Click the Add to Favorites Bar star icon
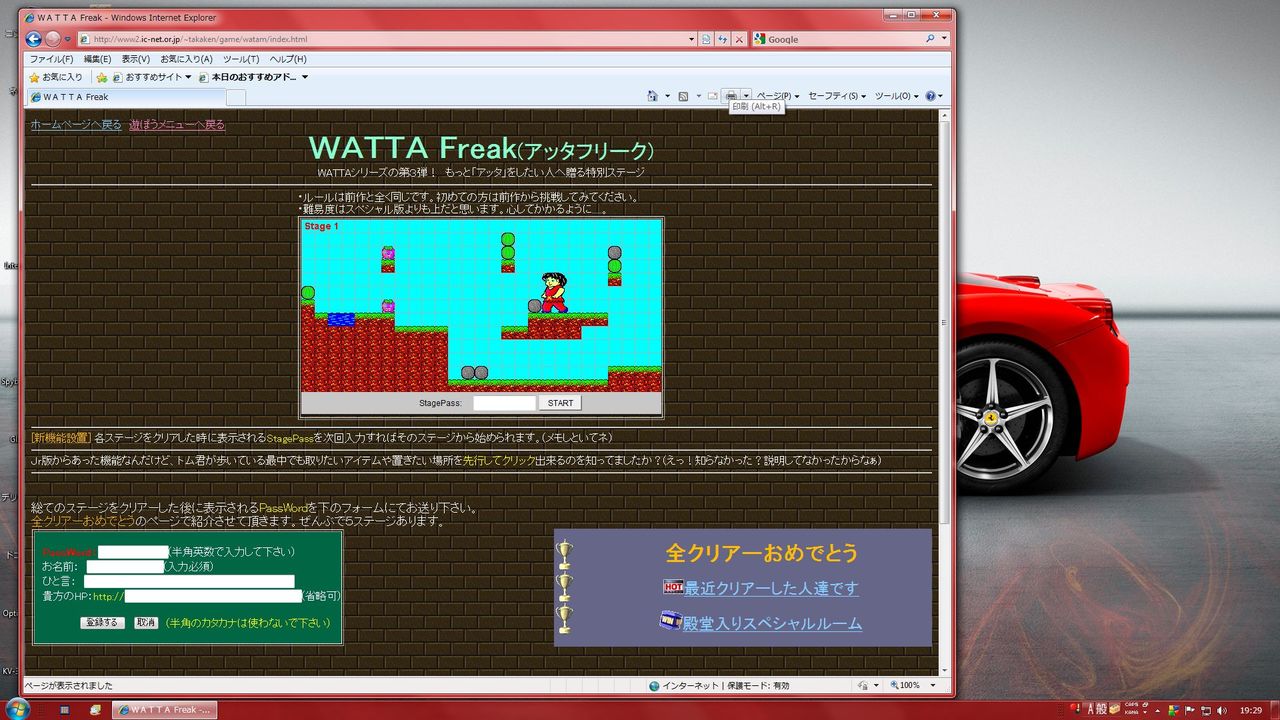The height and width of the screenshot is (720, 1280). pyautogui.click(x=102, y=77)
